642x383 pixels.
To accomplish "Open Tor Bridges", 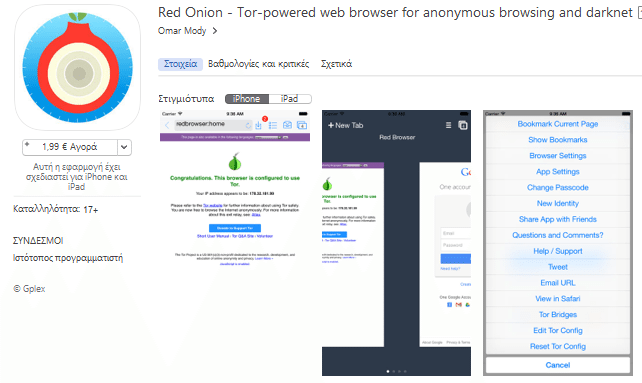I will (558, 315).
